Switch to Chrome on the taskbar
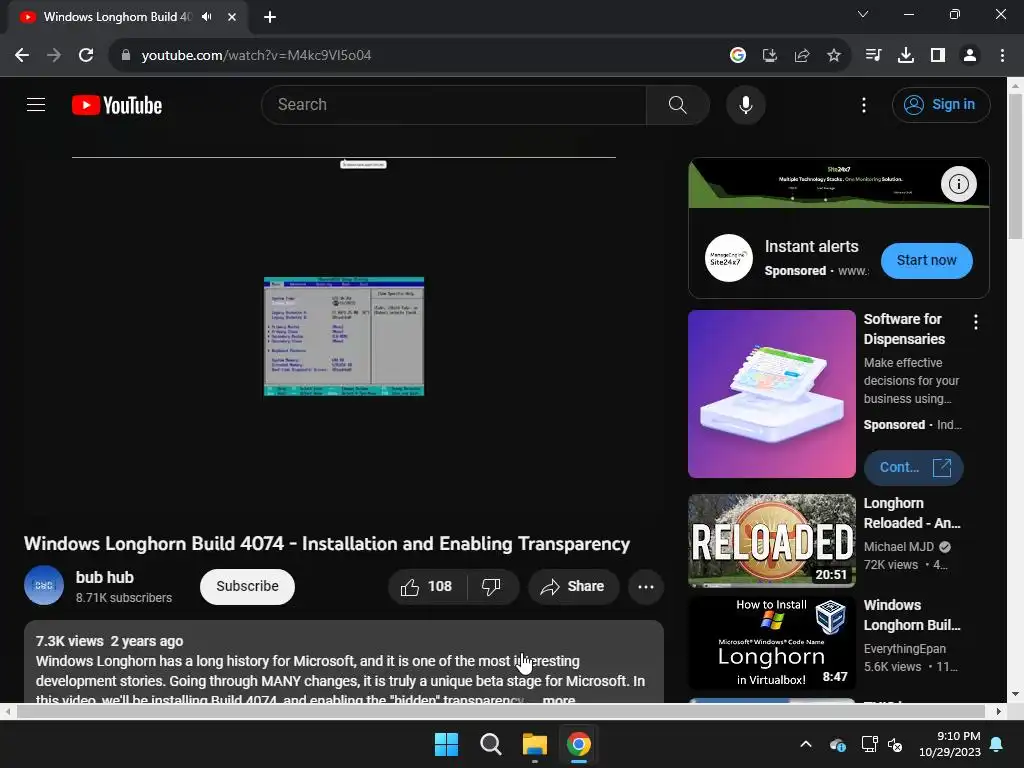The height and width of the screenshot is (768, 1024). [x=579, y=744]
